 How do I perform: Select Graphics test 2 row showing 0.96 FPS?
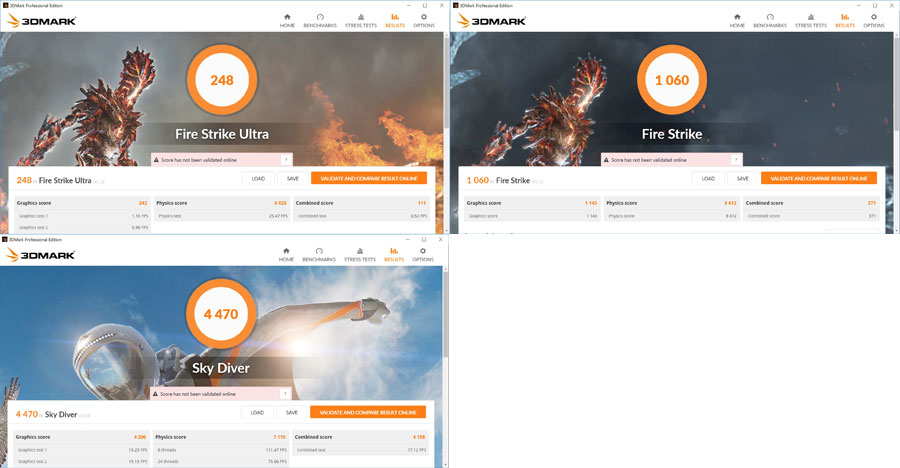pyautogui.click(x=82, y=227)
